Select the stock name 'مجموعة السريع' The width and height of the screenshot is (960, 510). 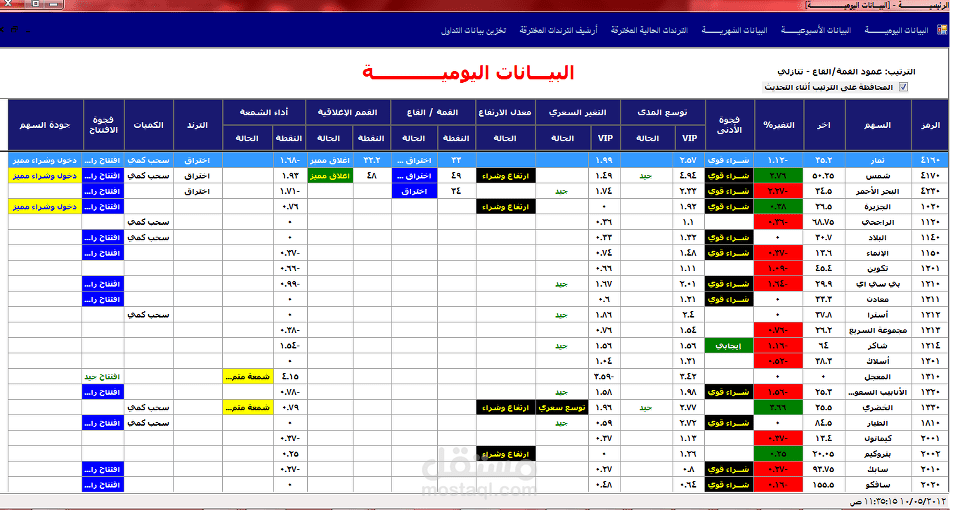pos(878,331)
